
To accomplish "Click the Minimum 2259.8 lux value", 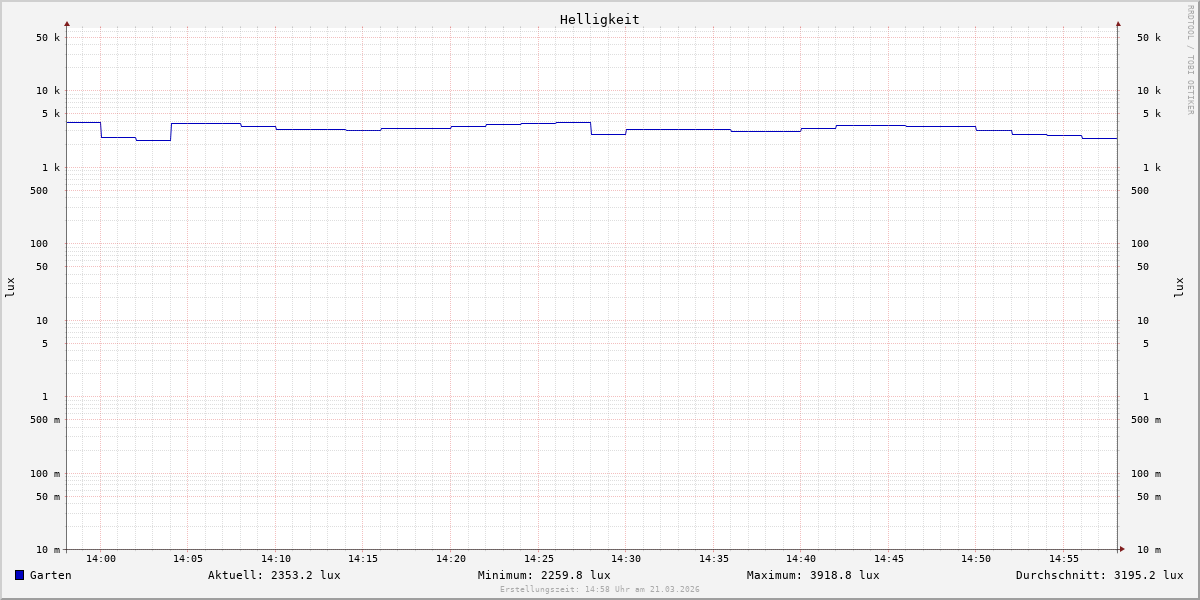I will click(x=544, y=575).
